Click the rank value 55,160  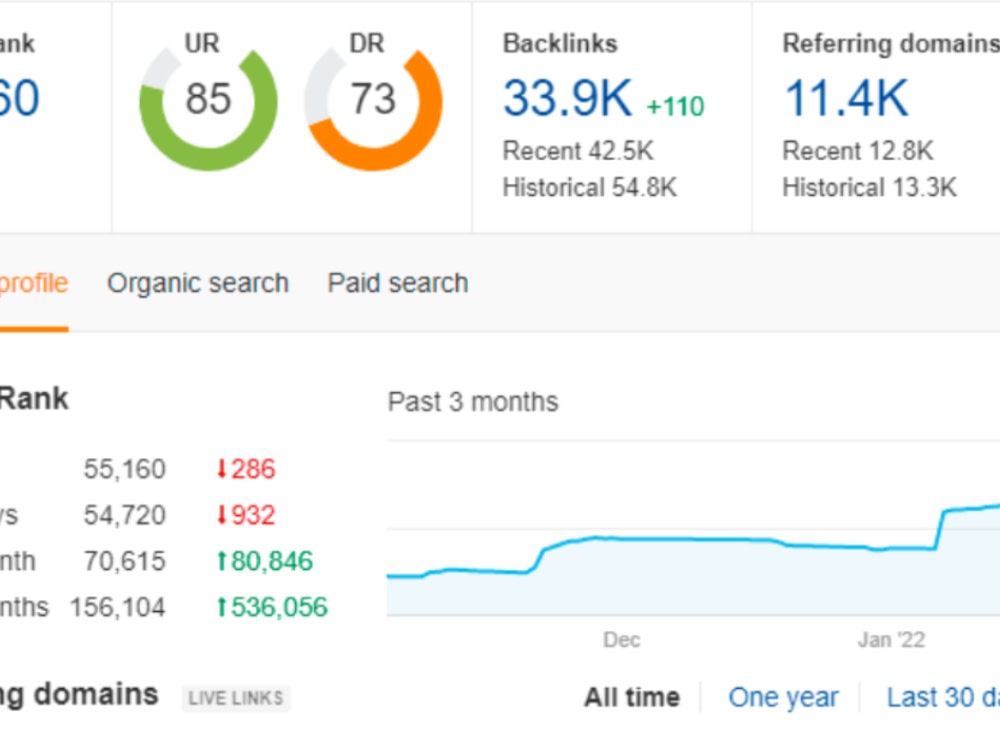tap(125, 469)
